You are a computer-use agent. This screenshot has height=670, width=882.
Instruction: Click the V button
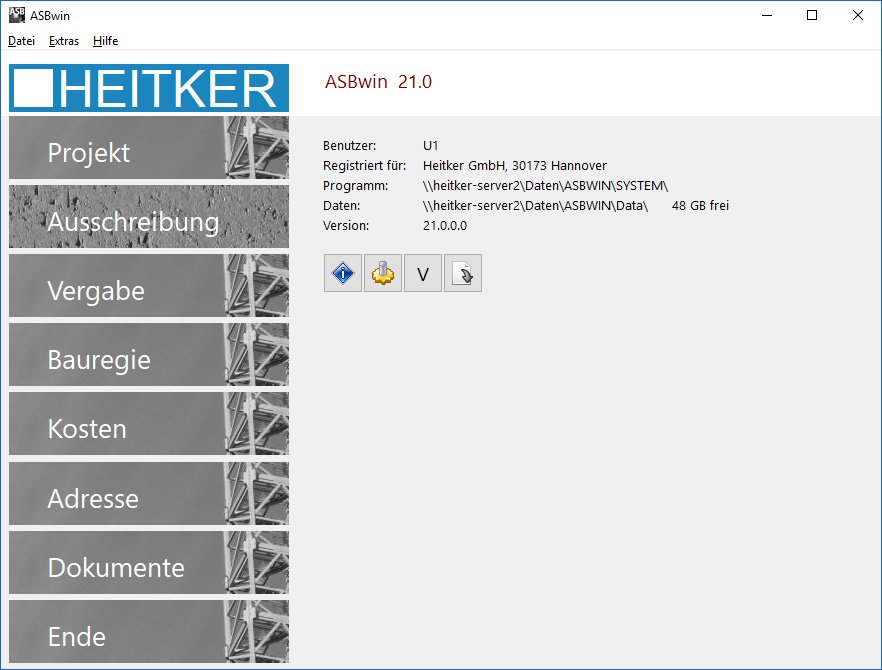pos(422,273)
